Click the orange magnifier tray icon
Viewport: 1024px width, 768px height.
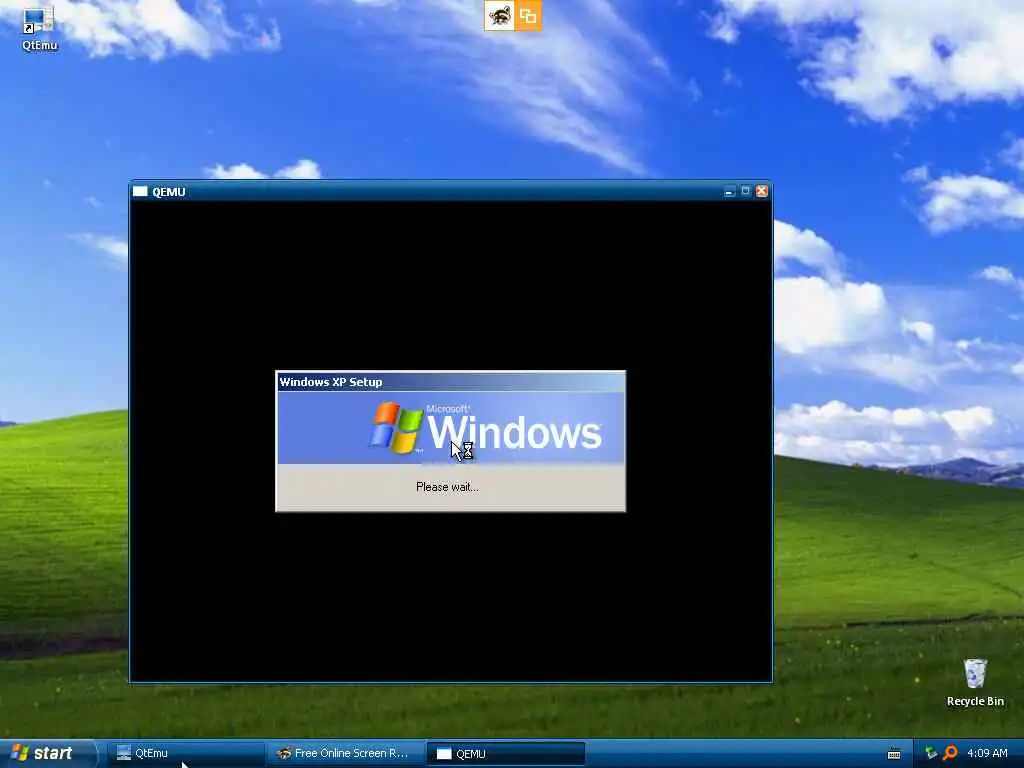tap(950, 753)
